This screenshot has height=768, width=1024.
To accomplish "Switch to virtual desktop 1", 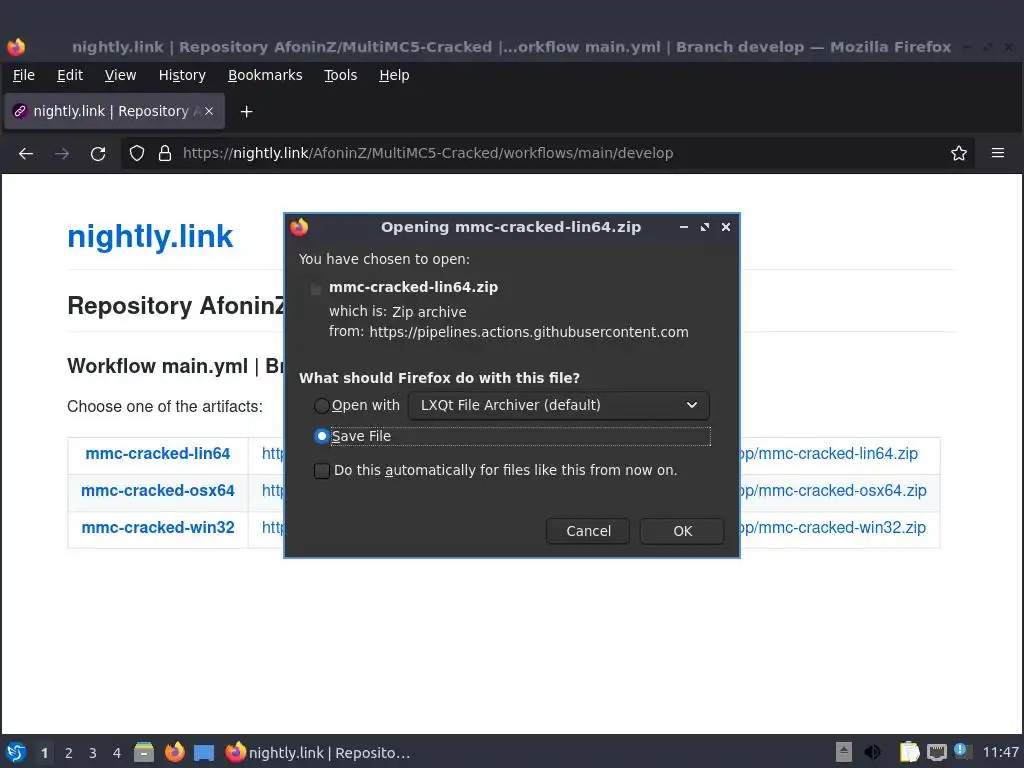I will pyautogui.click(x=44, y=753).
